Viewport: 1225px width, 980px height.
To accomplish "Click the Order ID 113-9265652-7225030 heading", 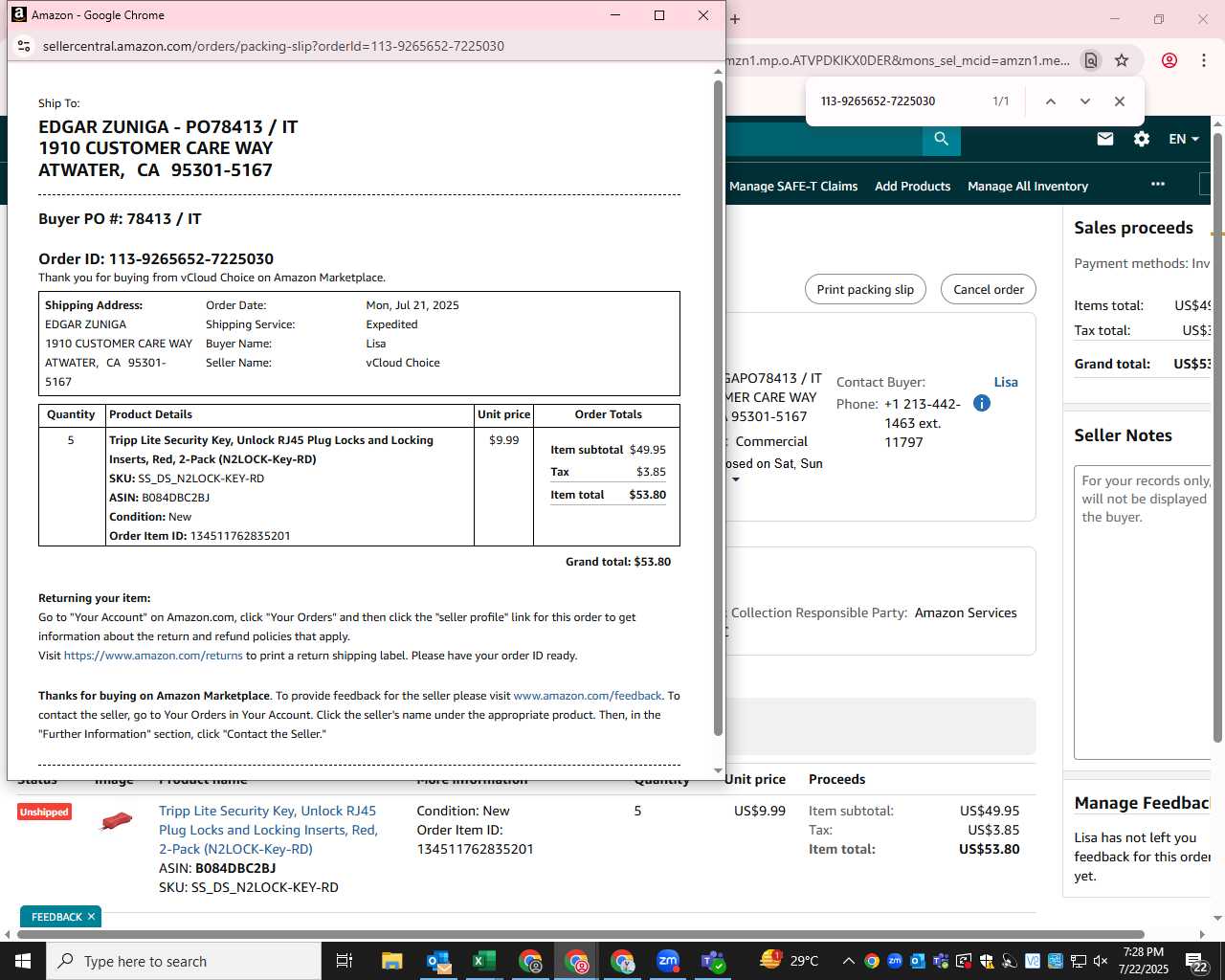I will point(156,258).
